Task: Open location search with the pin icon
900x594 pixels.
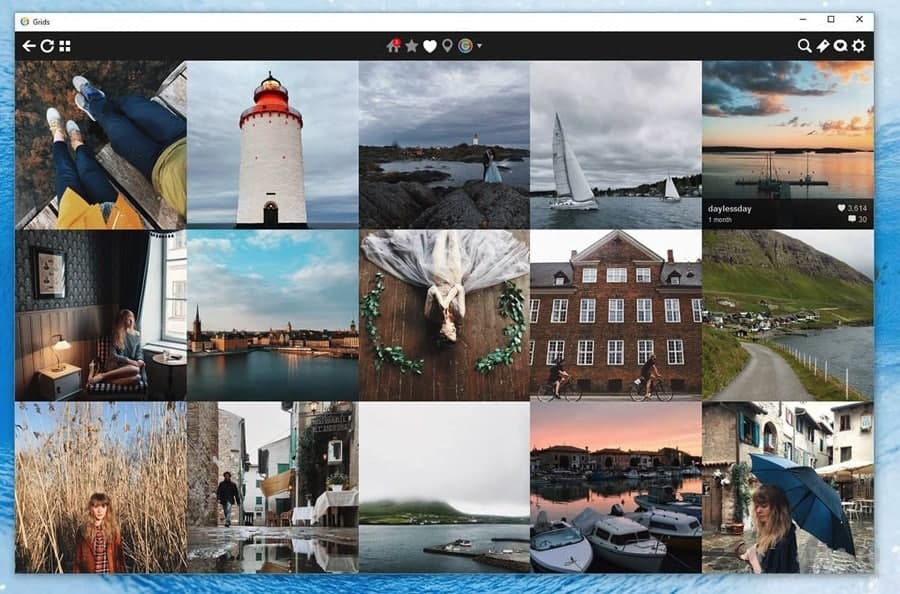Action: (x=447, y=46)
